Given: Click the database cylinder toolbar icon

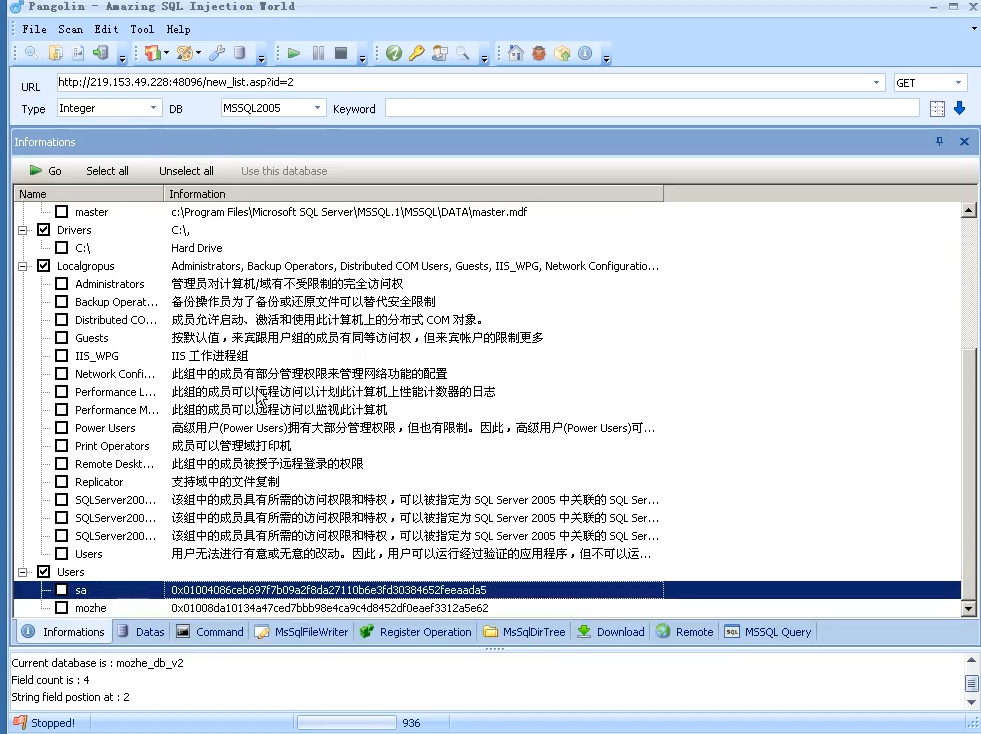Looking at the screenshot, I should 240,53.
